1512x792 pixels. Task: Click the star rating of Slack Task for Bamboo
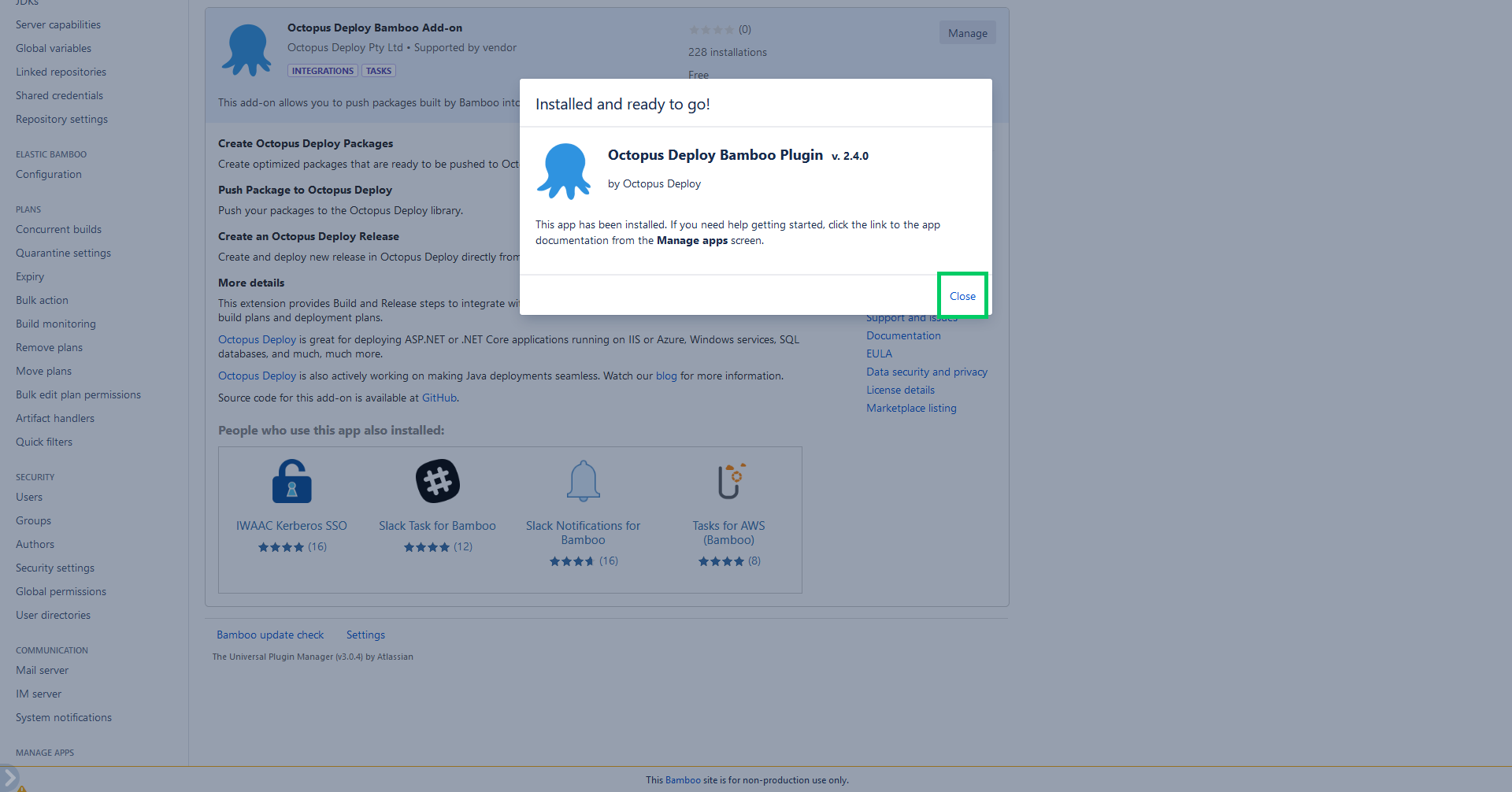coord(427,547)
